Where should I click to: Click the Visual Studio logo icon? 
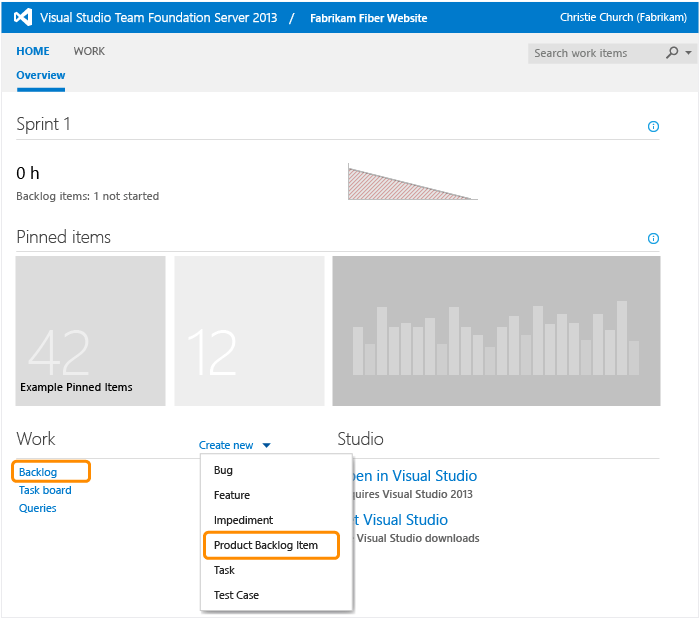23,17
